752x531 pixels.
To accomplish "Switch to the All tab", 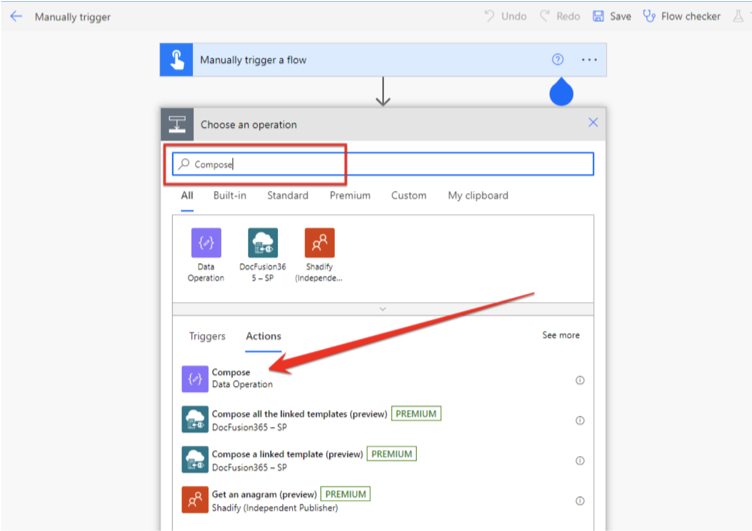I will pos(187,196).
